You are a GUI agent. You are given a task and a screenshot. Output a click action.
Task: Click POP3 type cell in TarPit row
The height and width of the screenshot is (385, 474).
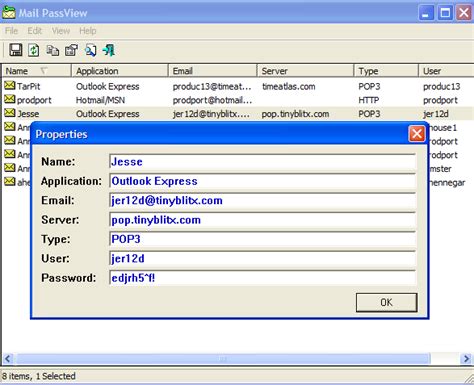coord(369,87)
